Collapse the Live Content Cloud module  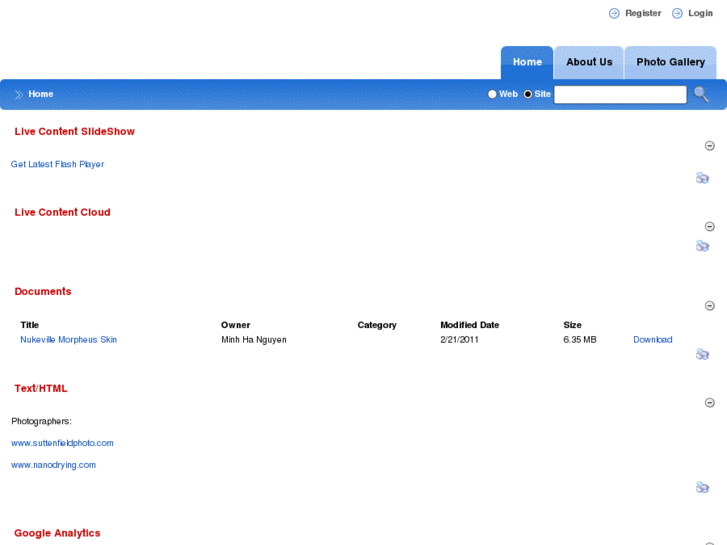(x=709, y=226)
